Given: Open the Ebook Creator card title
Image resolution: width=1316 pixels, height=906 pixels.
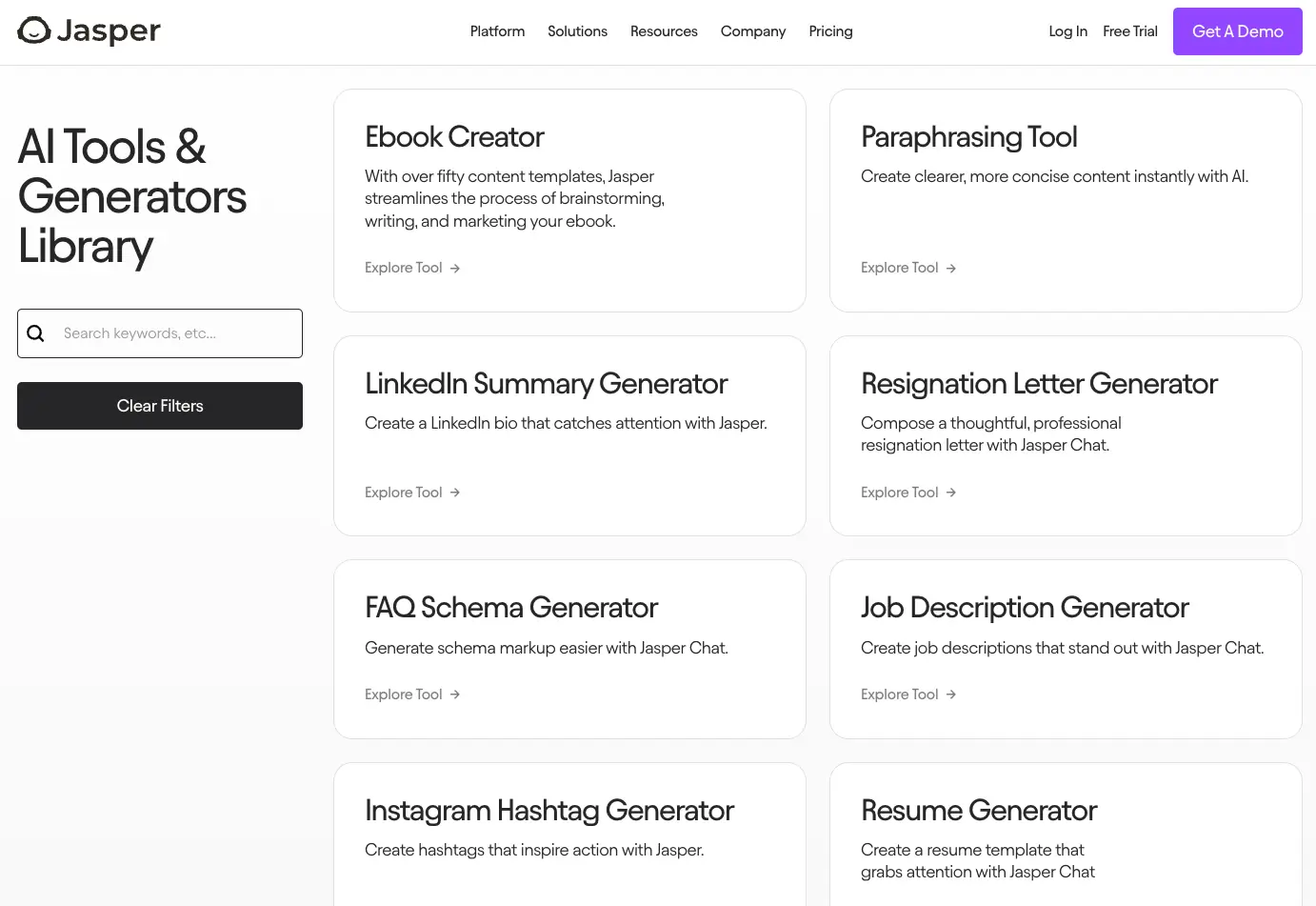Looking at the screenshot, I should pos(454,137).
